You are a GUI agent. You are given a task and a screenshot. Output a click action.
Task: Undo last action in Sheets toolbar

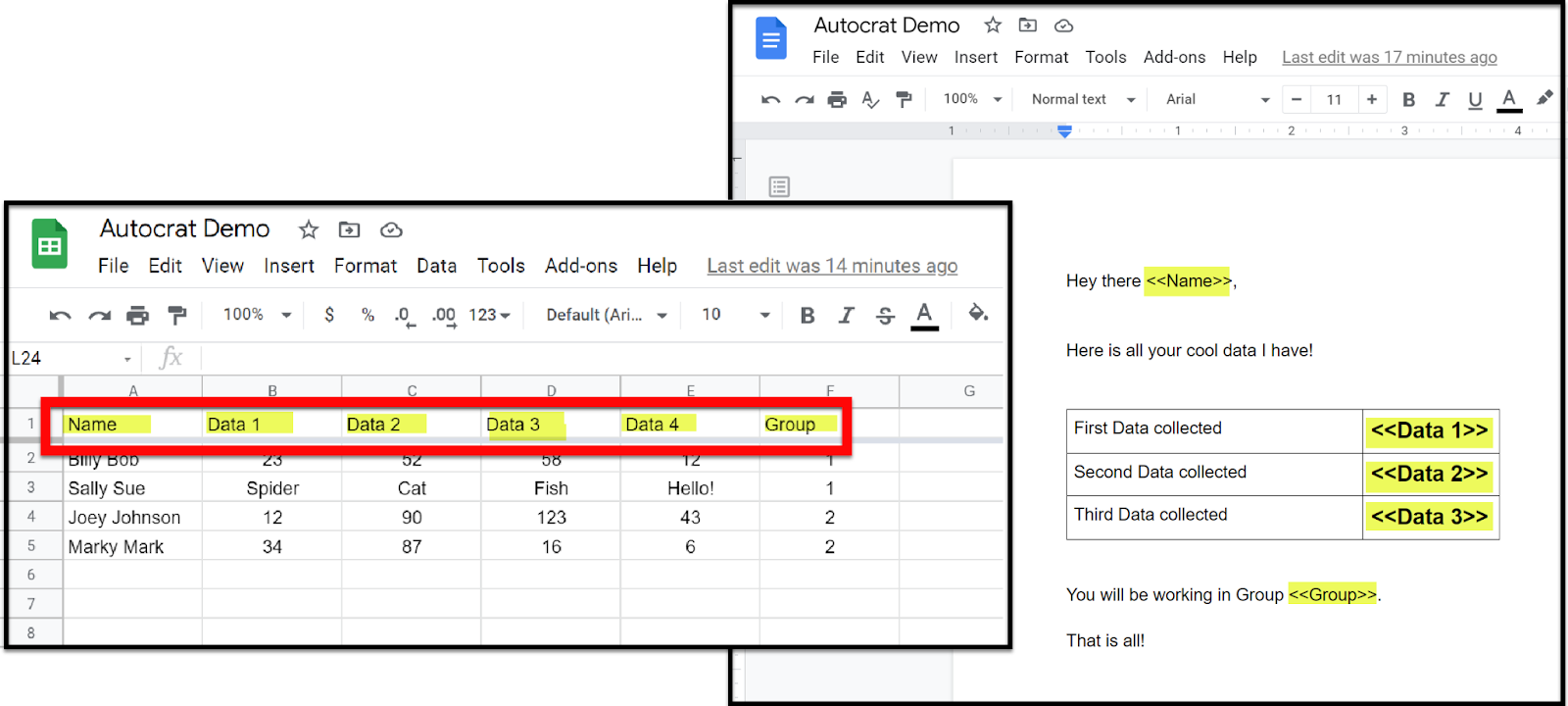61,315
